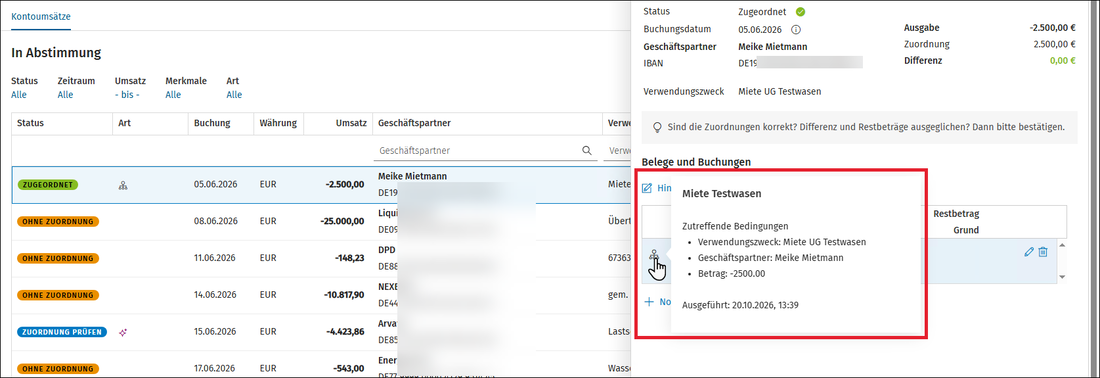This screenshot has height=378, width=1100.
Task: Select the Zugeordnet status badge
Action: pyautogui.click(x=48, y=184)
